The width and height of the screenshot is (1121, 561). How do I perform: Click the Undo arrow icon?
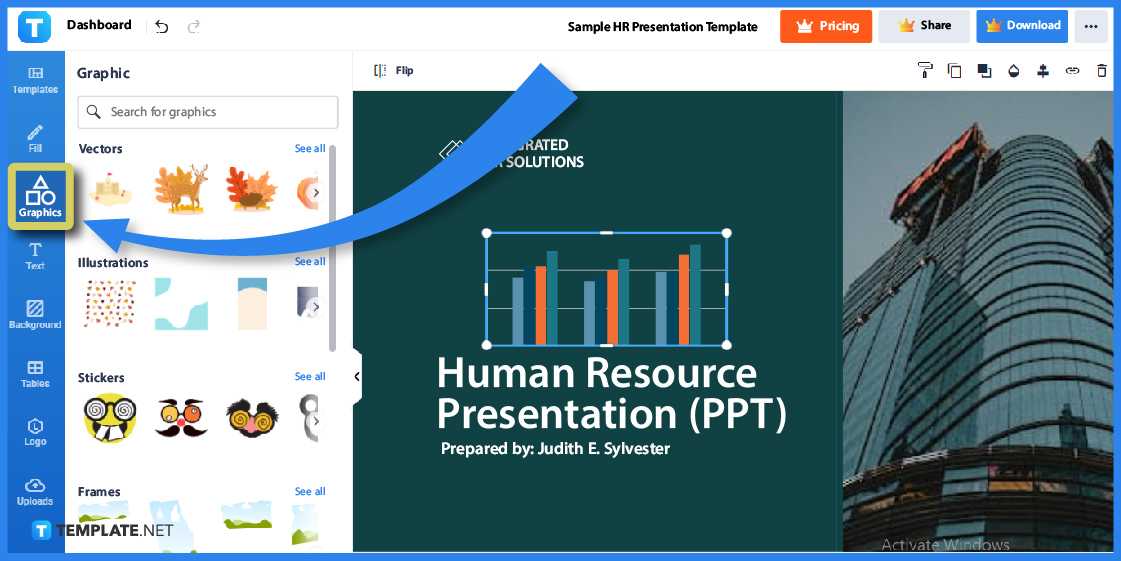click(162, 27)
